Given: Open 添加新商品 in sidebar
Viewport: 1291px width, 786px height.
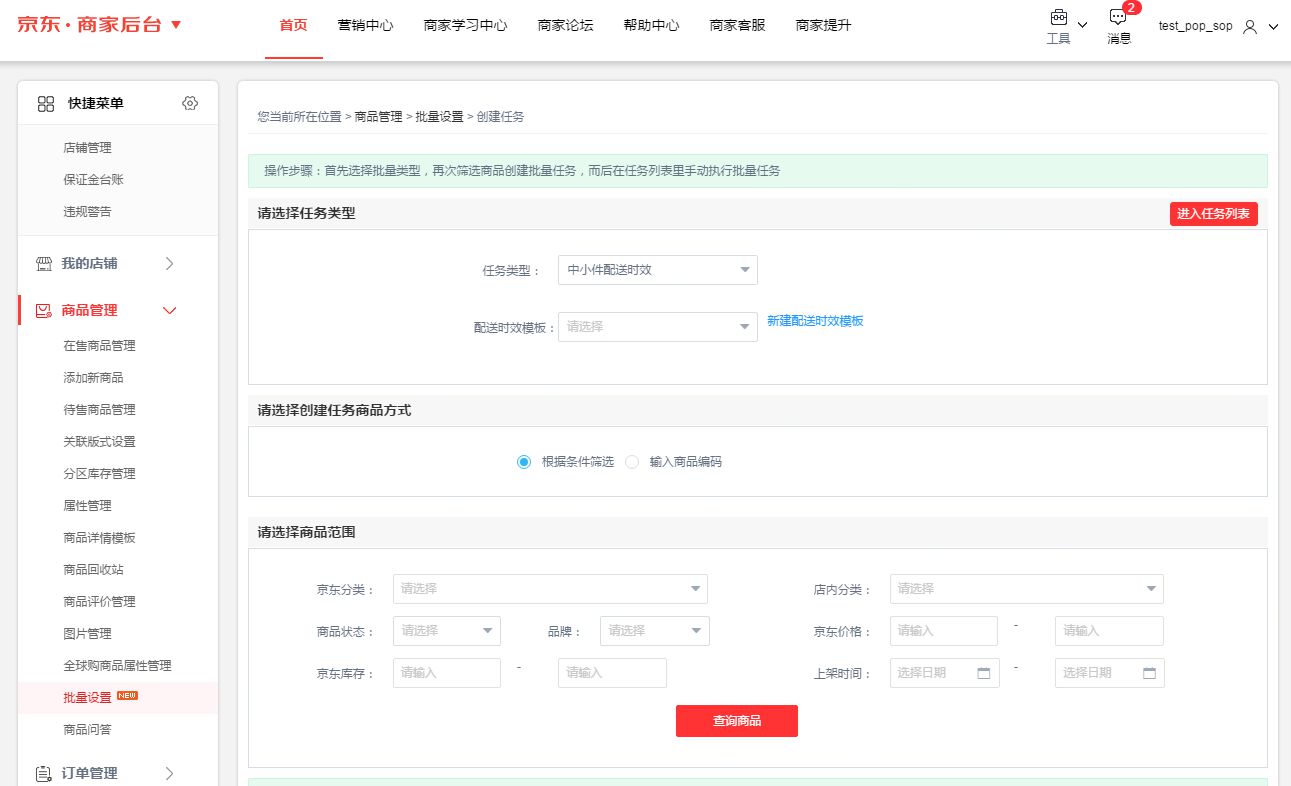Looking at the screenshot, I should pos(94,378).
